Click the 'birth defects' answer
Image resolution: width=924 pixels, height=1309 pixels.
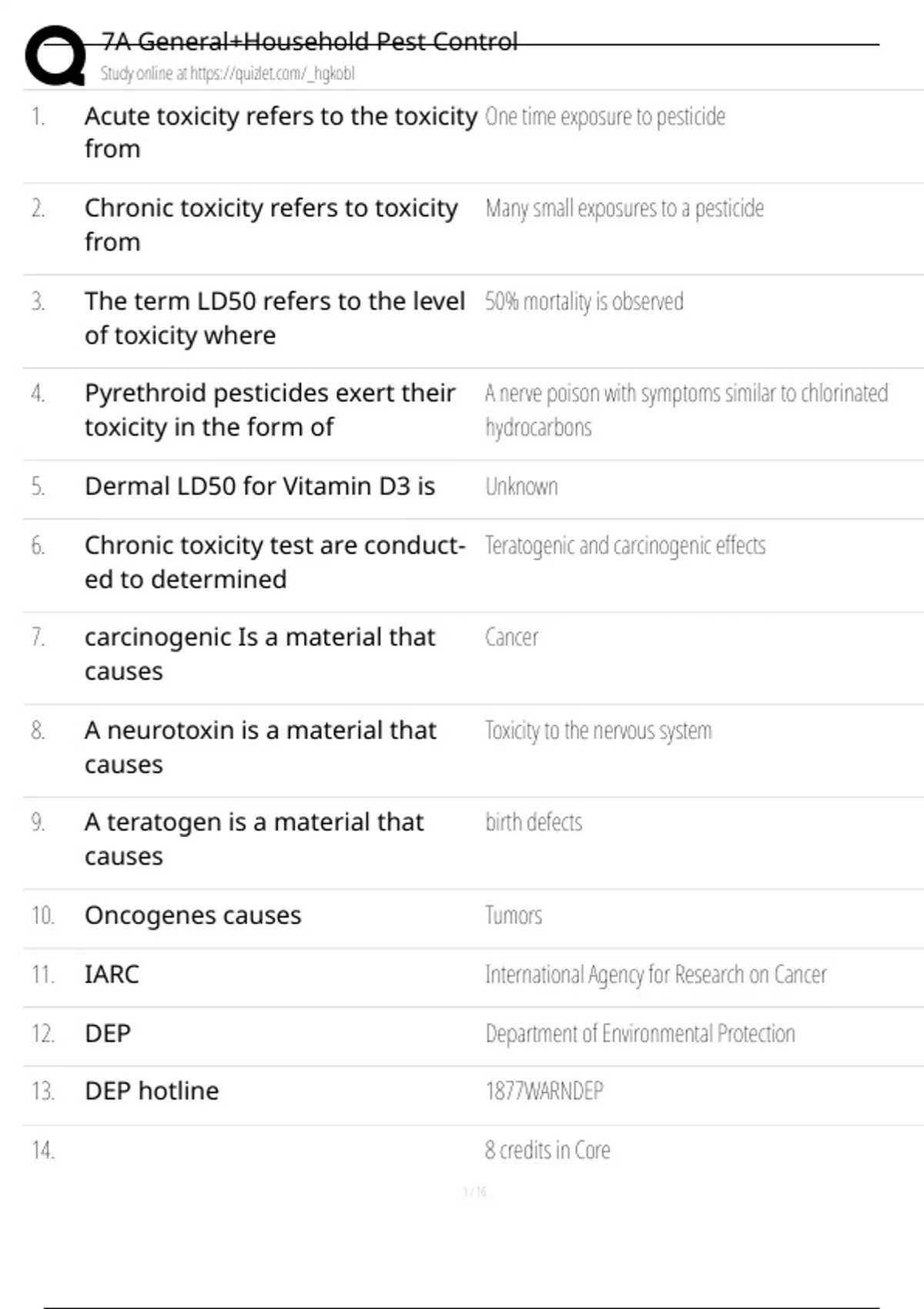coord(534,822)
